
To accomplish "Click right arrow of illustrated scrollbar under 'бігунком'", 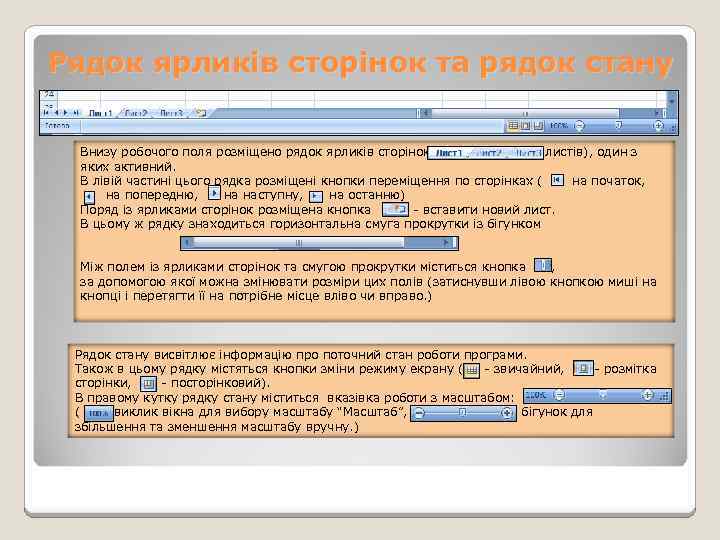I will [446, 242].
